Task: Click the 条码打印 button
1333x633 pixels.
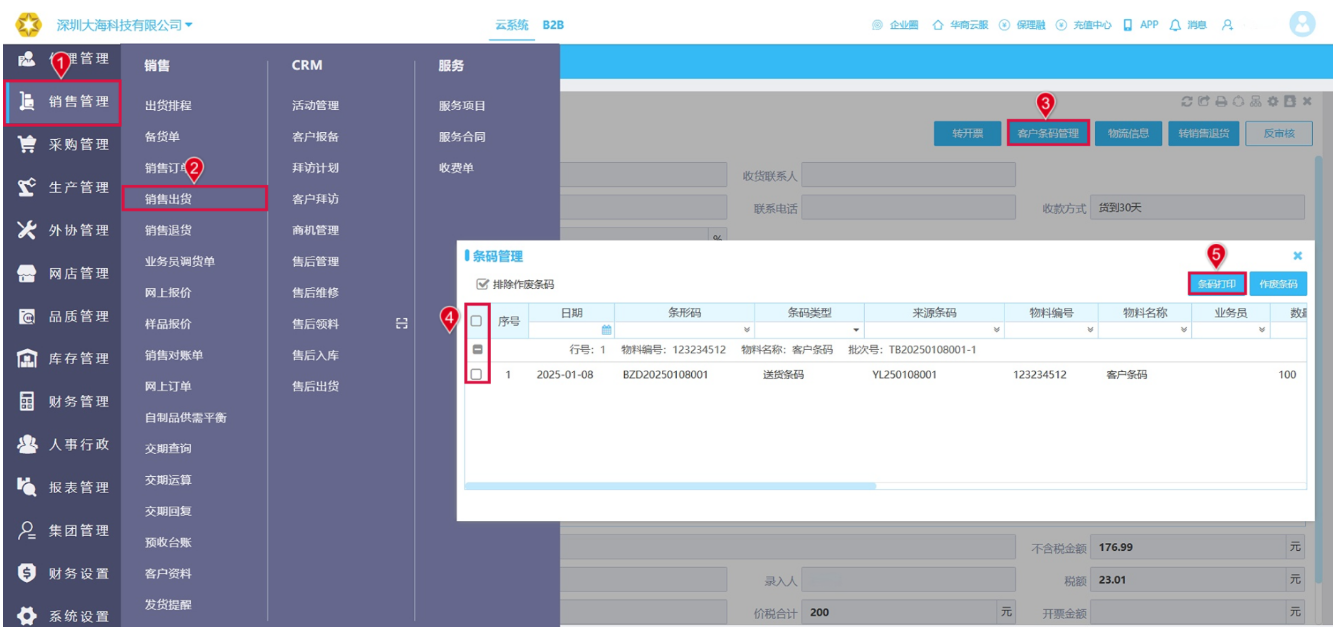Action: 1217,284
